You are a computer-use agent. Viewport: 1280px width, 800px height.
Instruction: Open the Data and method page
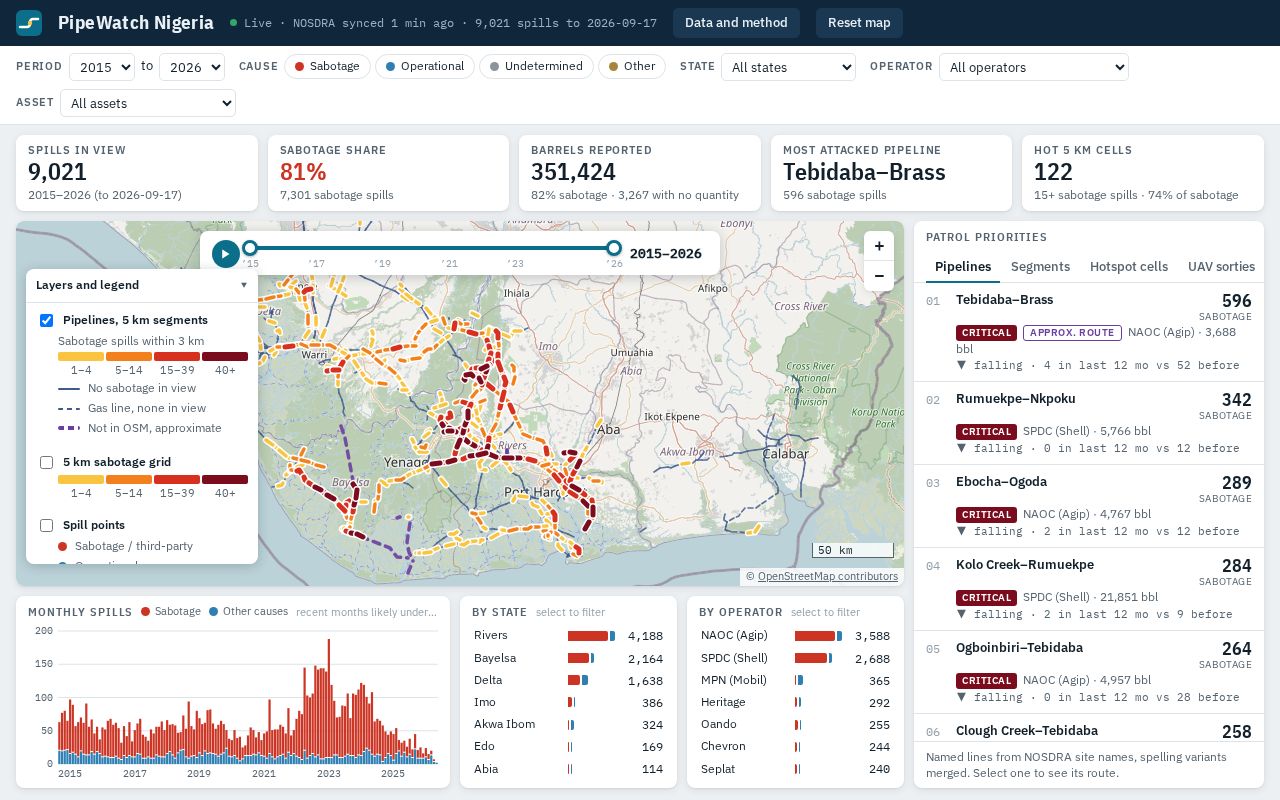(x=736, y=23)
